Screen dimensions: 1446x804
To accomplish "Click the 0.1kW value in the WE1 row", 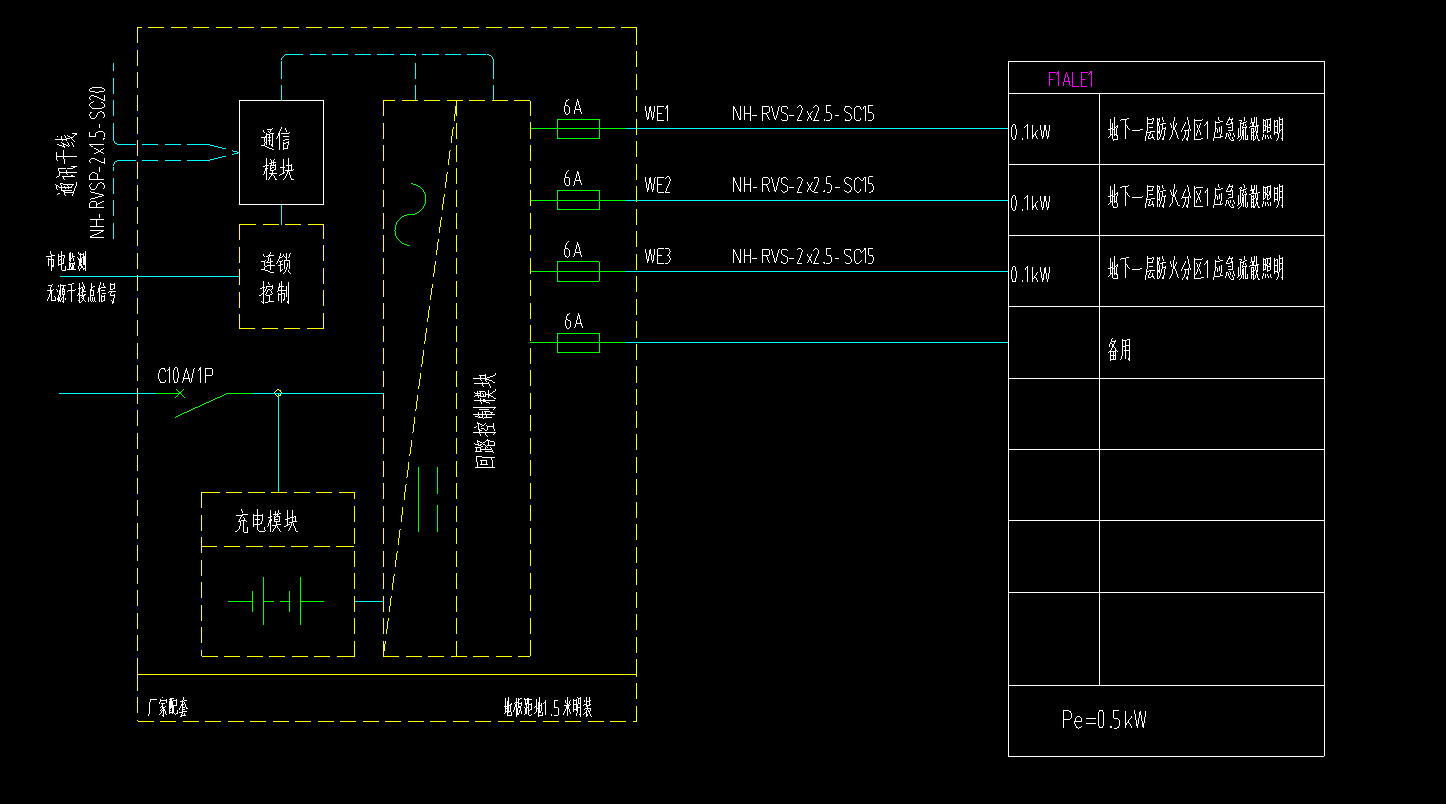I will (x=1031, y=131).
